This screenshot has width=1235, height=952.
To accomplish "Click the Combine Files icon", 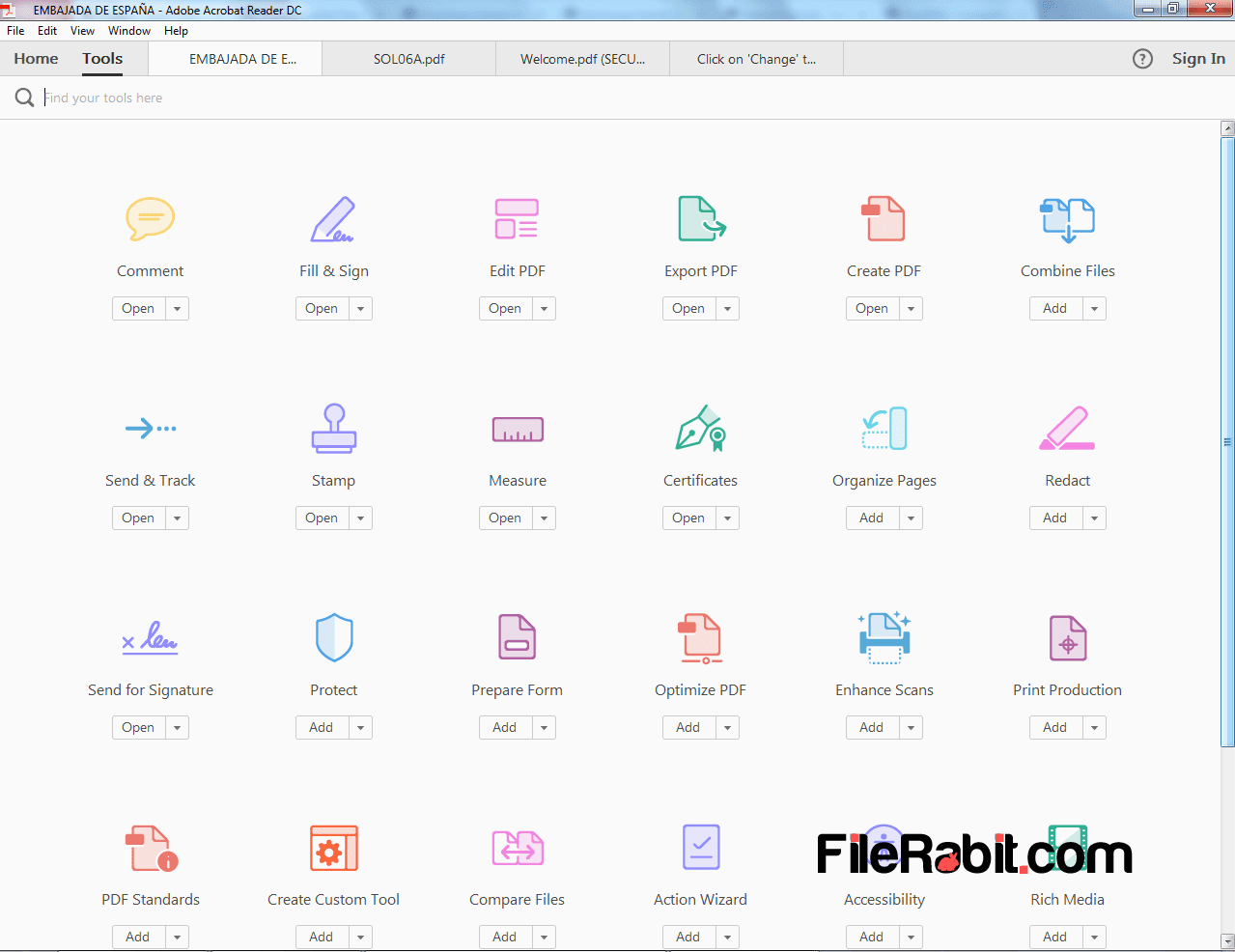I will [x=1067, y=220].
